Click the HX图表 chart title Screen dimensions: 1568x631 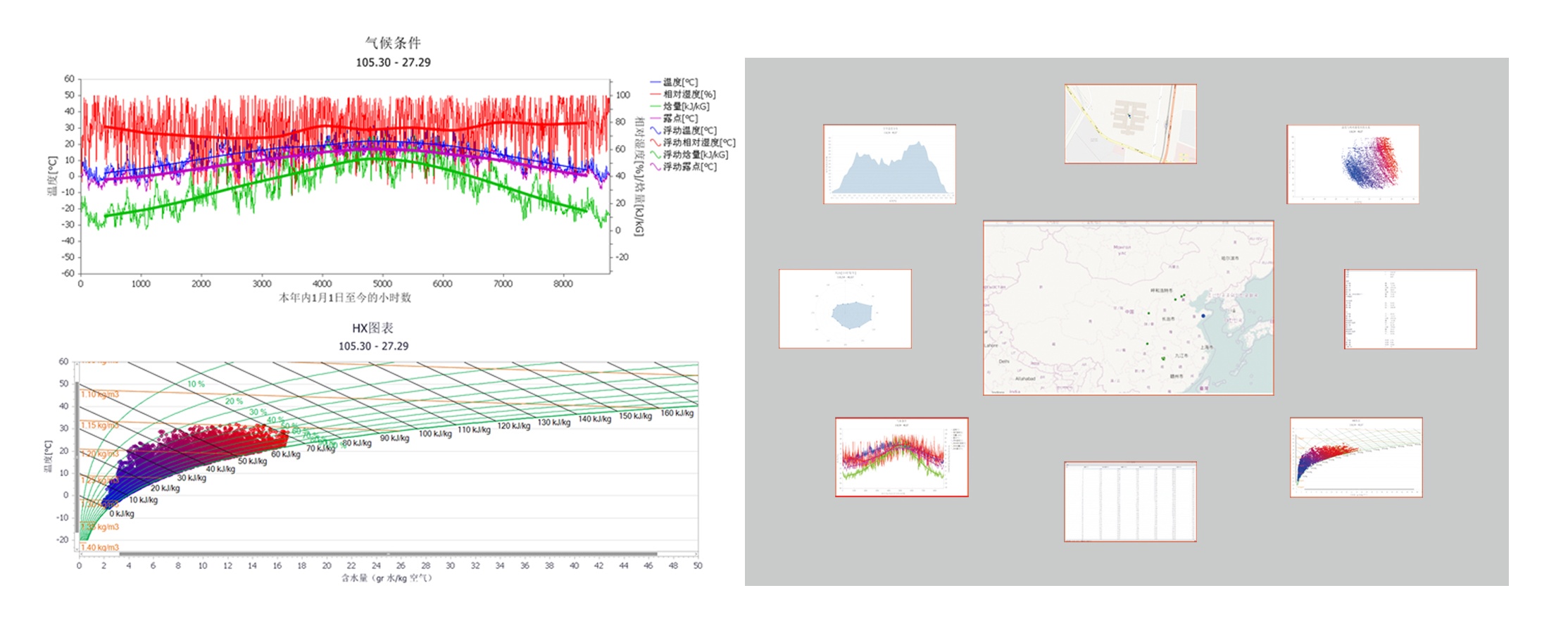tap(373, 328)
